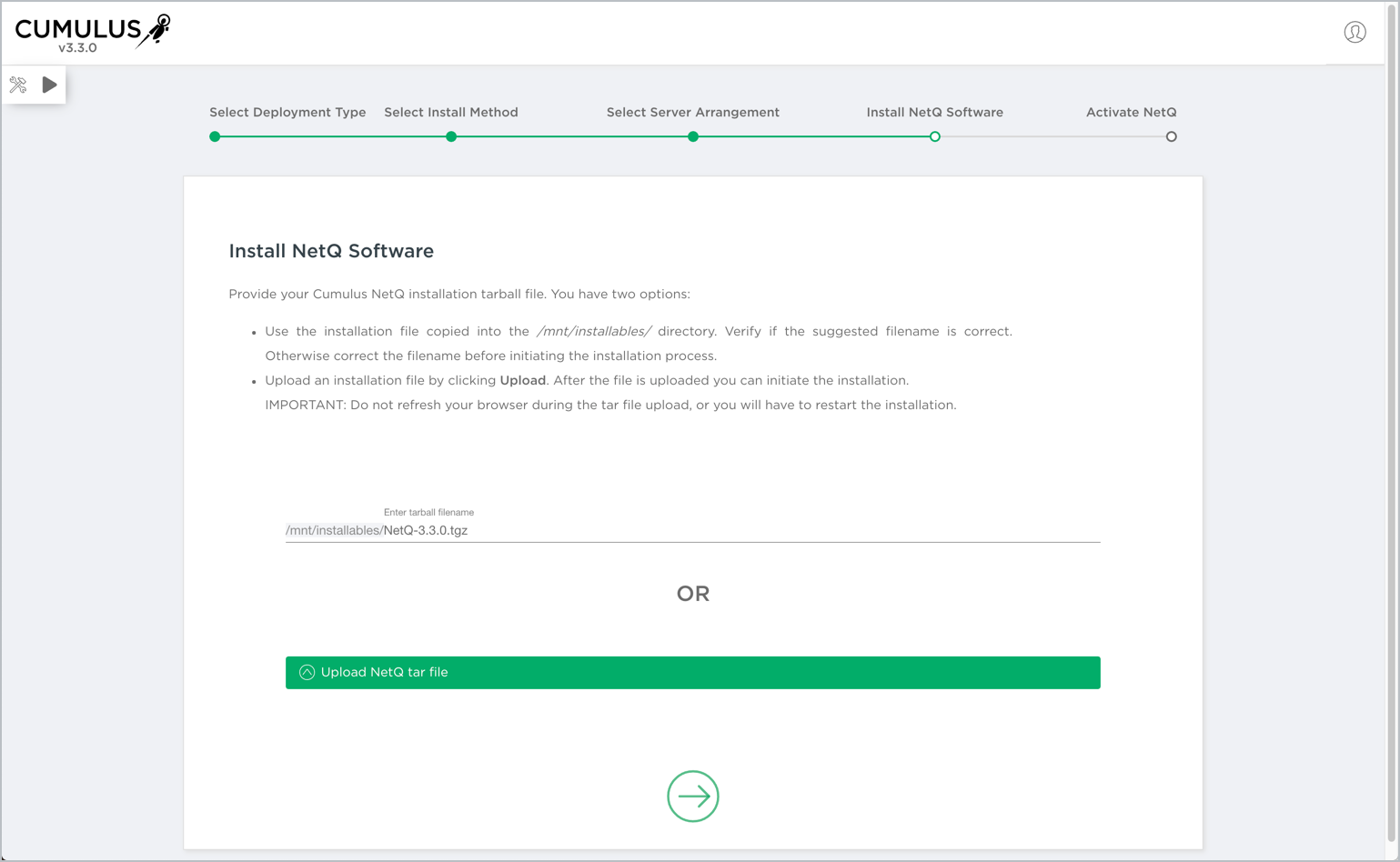Screen dimensions: 1400x862
Task: Click the Install NetQ Software step circle
Action: coord(934,136)
